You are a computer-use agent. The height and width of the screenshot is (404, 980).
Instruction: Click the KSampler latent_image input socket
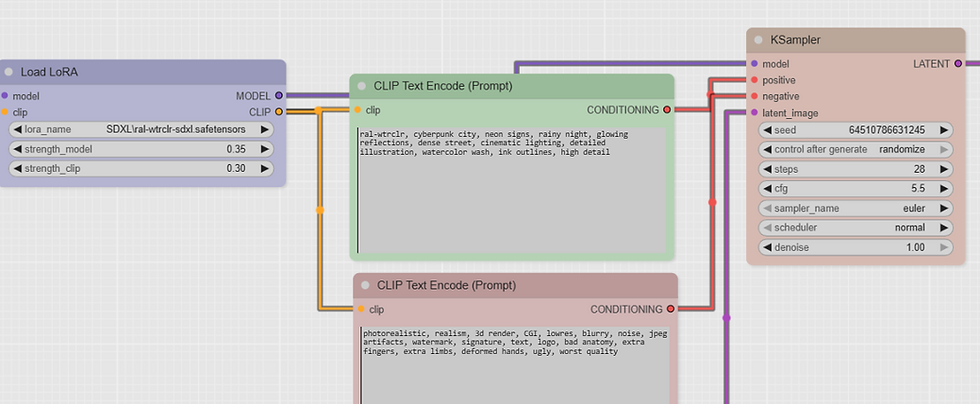coord(754,113)
